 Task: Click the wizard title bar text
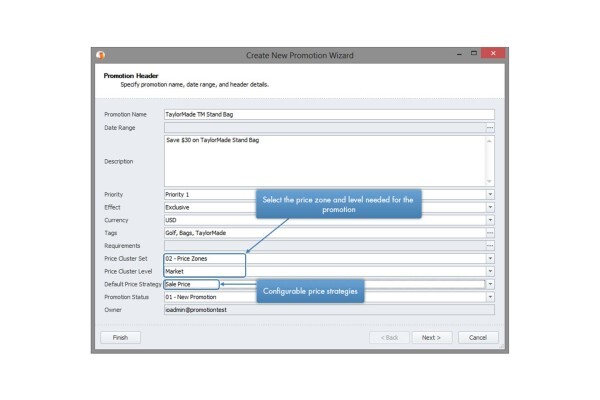click(x=300, y=55)
